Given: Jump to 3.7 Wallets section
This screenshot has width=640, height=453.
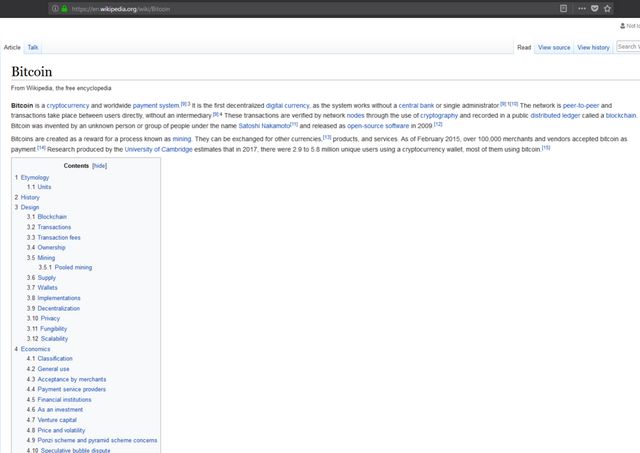Looking at the screenshot, I should point(42,288).
